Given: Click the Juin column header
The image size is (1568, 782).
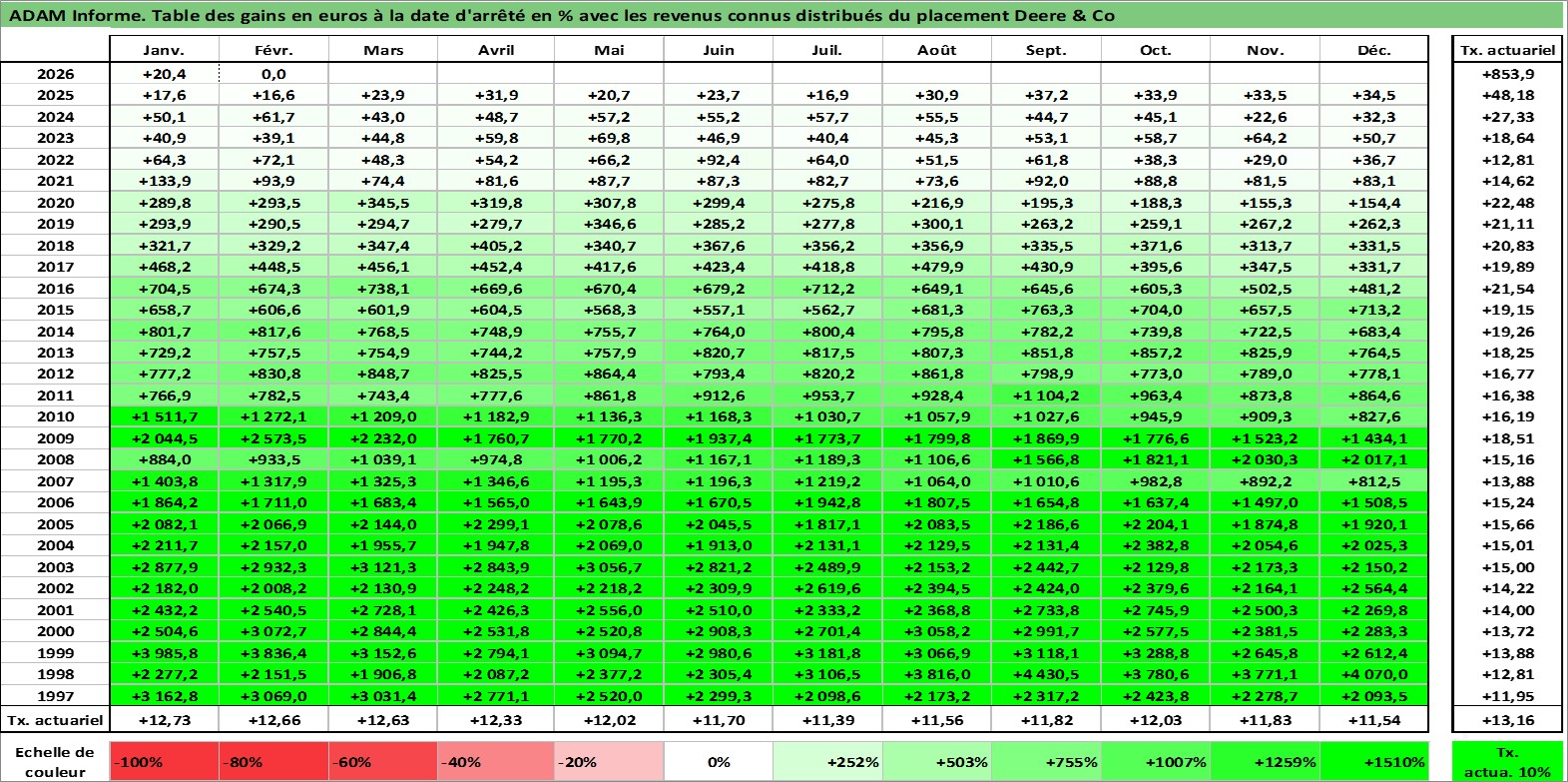Looking at the screenshot, I should [719, 50].
